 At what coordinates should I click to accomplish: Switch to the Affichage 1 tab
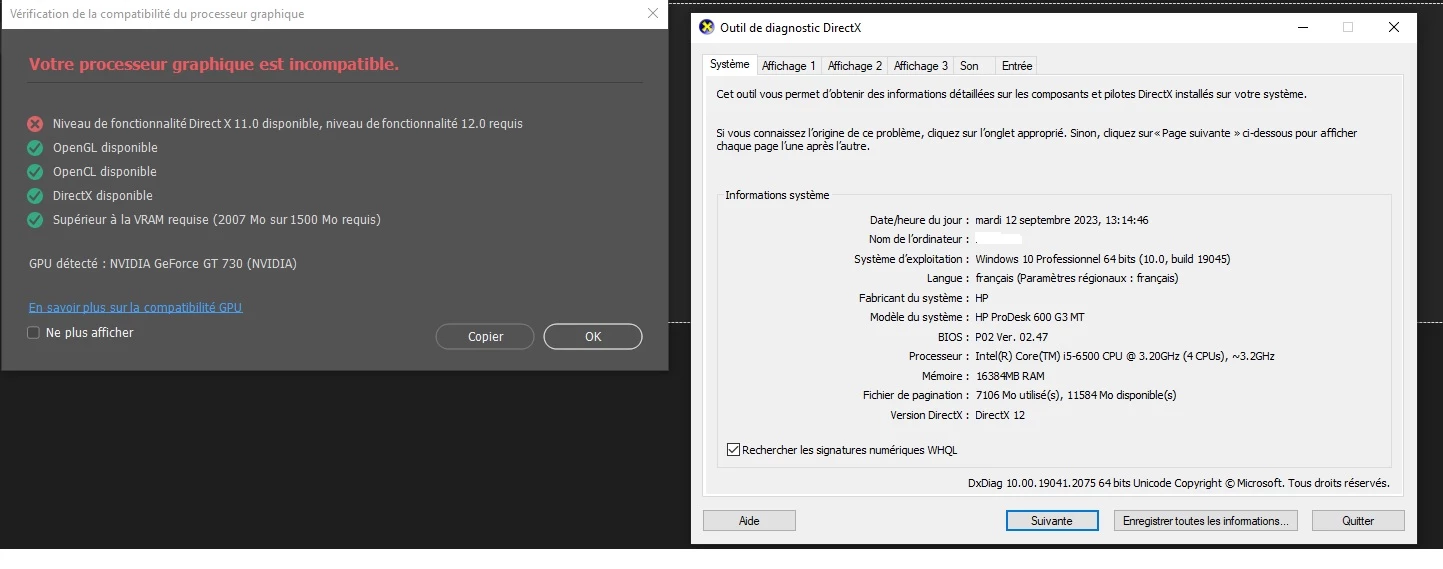click(789, 66)
